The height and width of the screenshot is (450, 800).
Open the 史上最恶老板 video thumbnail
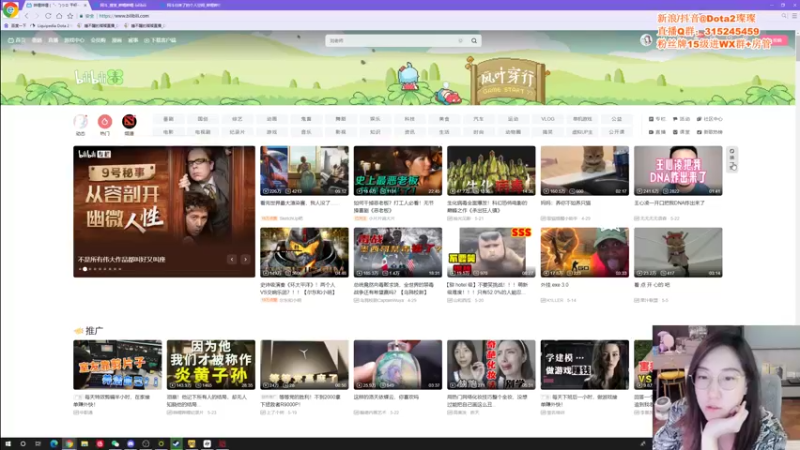tap(398, 170)
